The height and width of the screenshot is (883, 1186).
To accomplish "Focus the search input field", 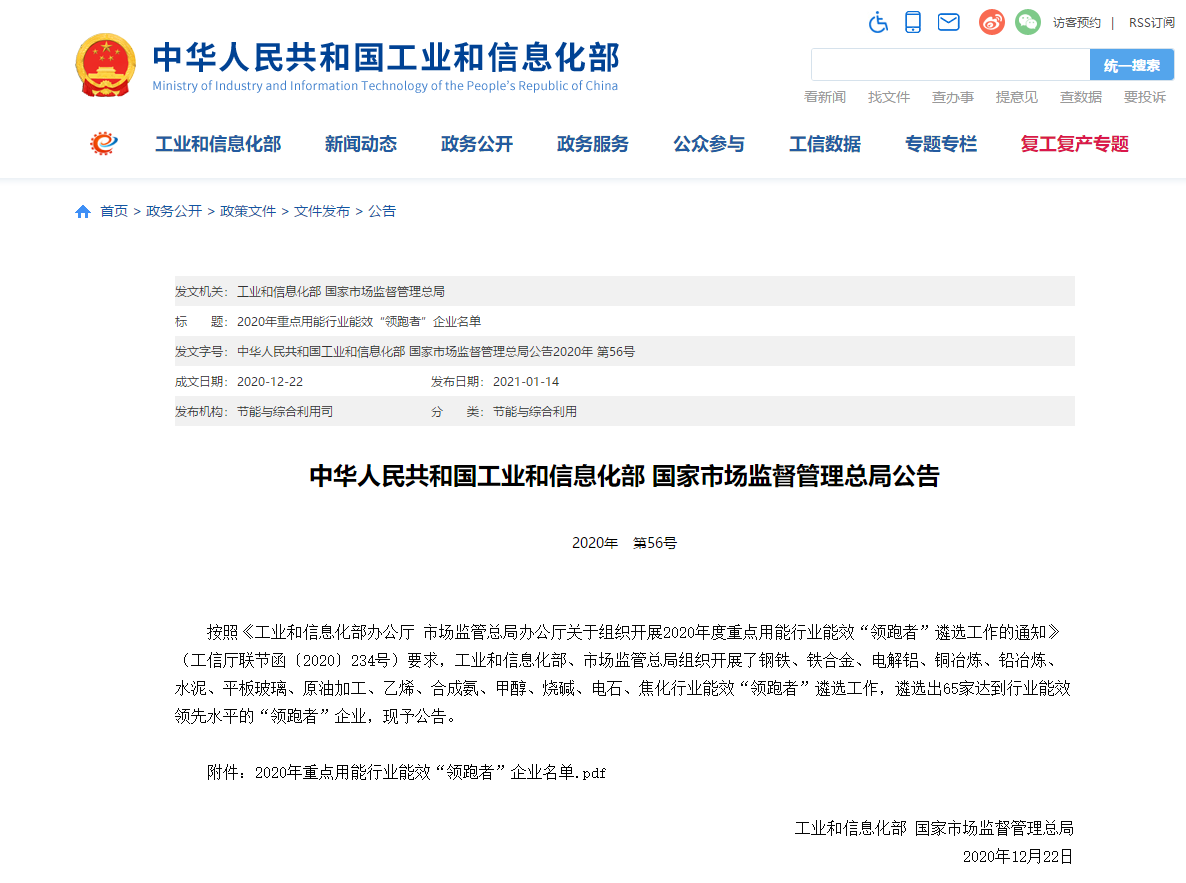I will [951, 65].
